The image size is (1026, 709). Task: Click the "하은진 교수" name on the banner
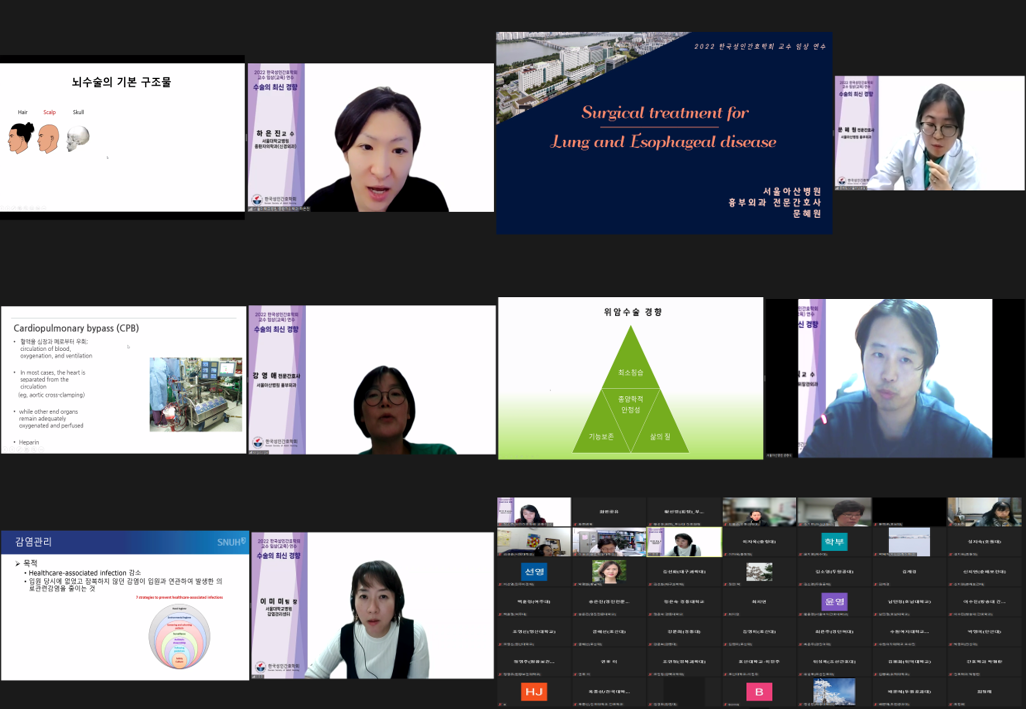coord(275,133)
